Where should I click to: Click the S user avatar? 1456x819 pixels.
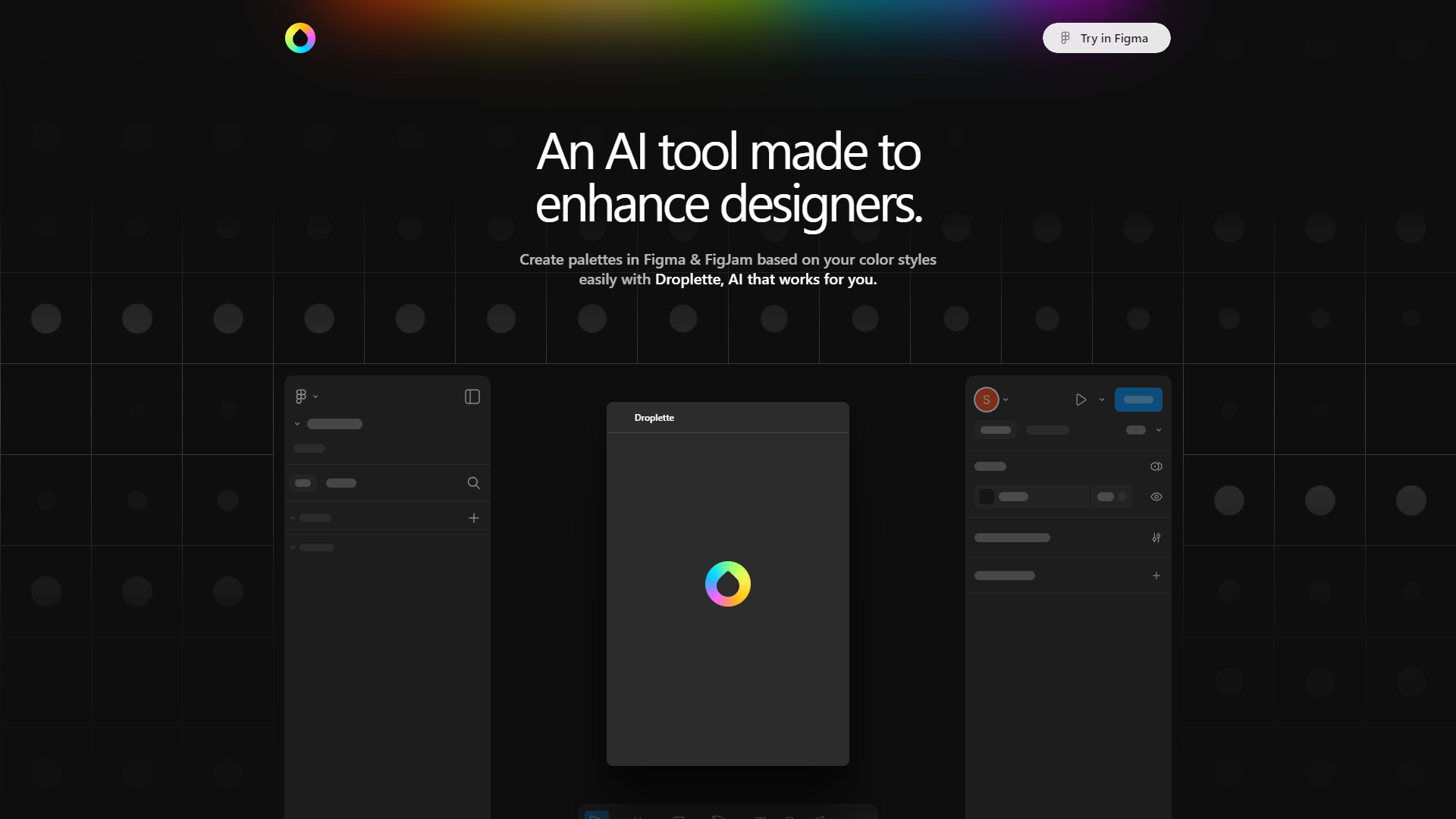[x=987, y=400]
